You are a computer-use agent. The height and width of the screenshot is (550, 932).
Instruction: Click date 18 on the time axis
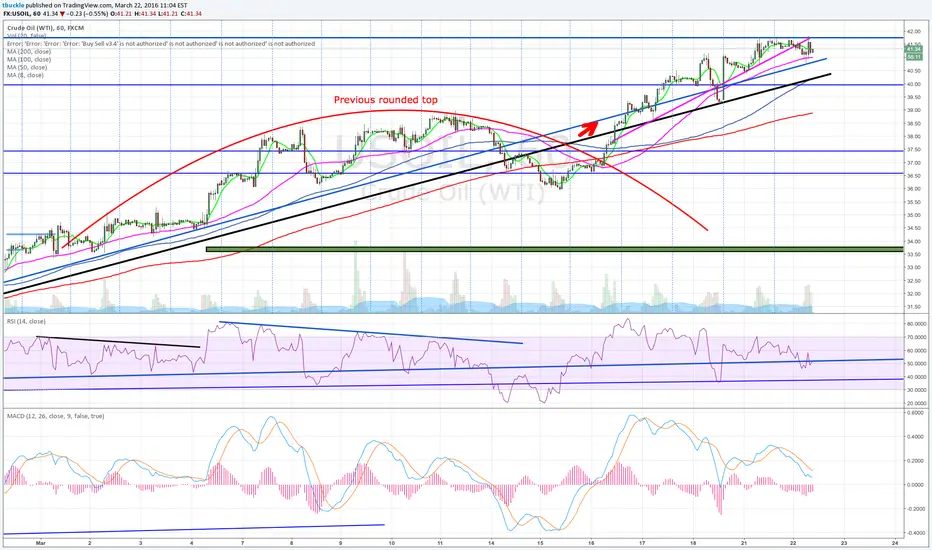click(693, 542)
